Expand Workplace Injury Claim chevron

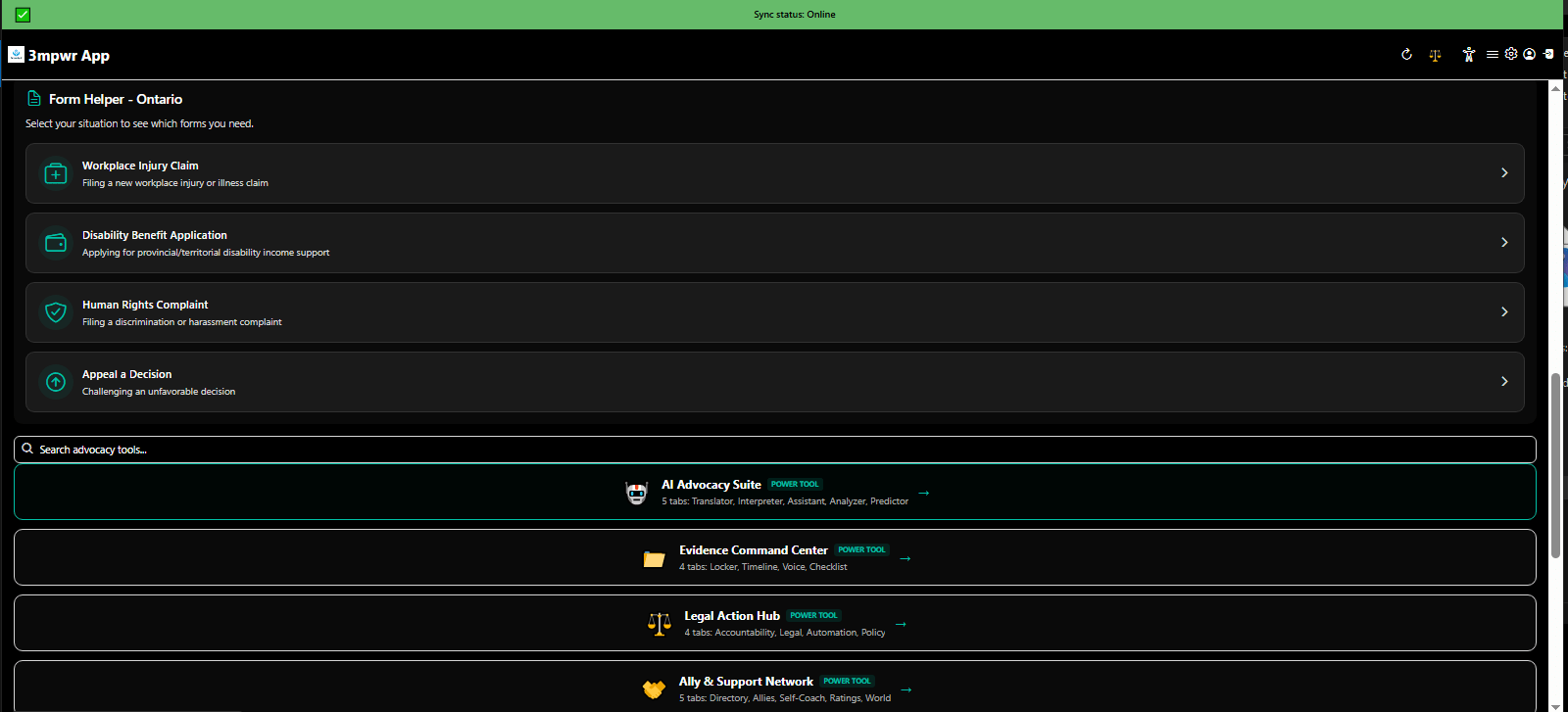click(x=1504, y=173)
